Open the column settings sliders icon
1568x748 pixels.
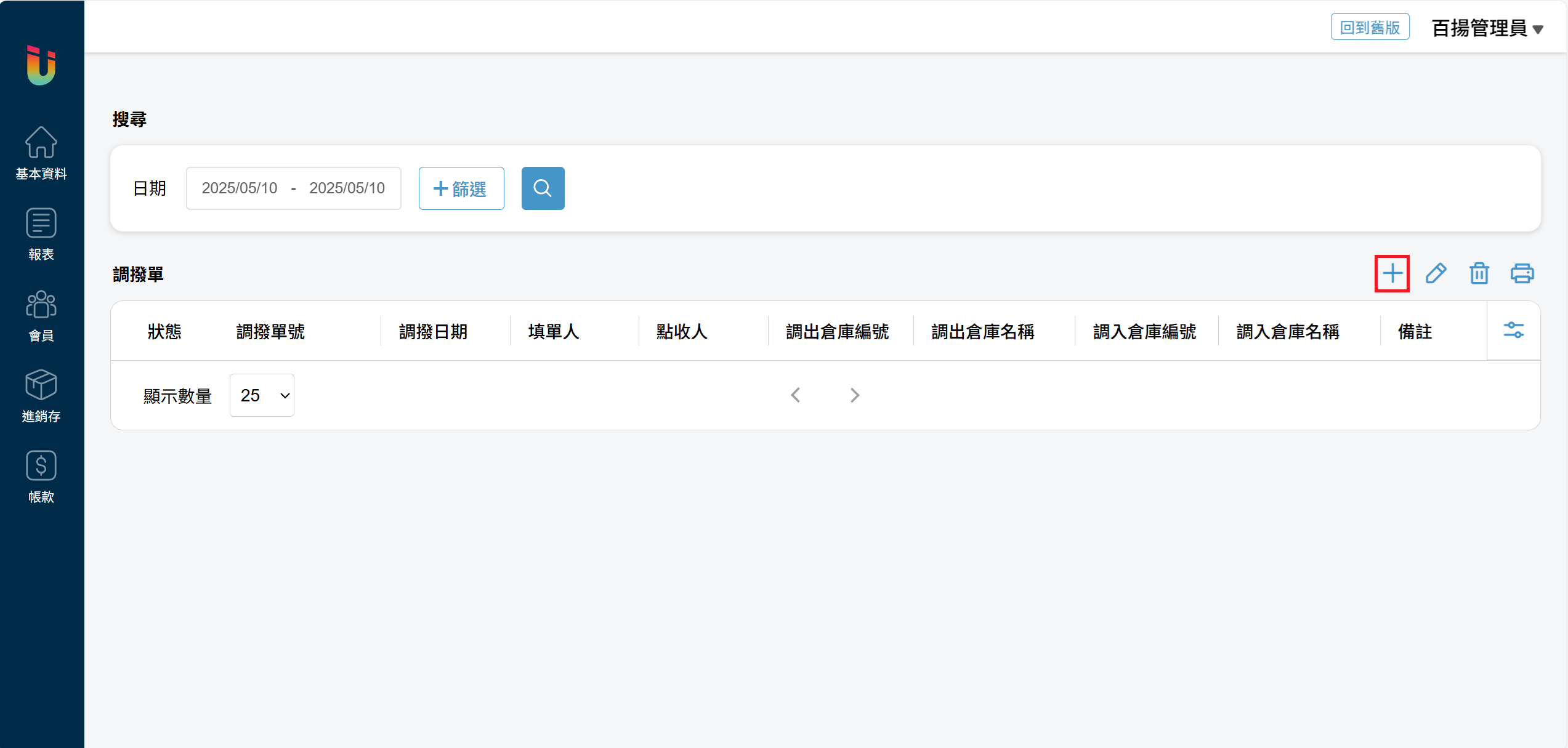coord(1513,331)
